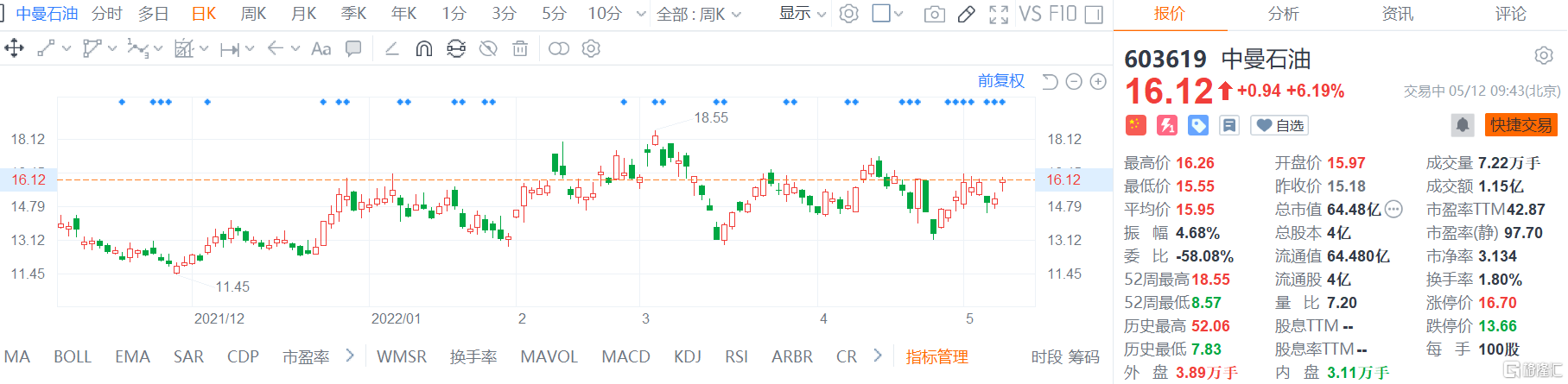The height and width of the screenshot is (384, 1568).
Task: Click the overlapping circles compare icon
Action: pyautogui.click(x=559, y=49)
